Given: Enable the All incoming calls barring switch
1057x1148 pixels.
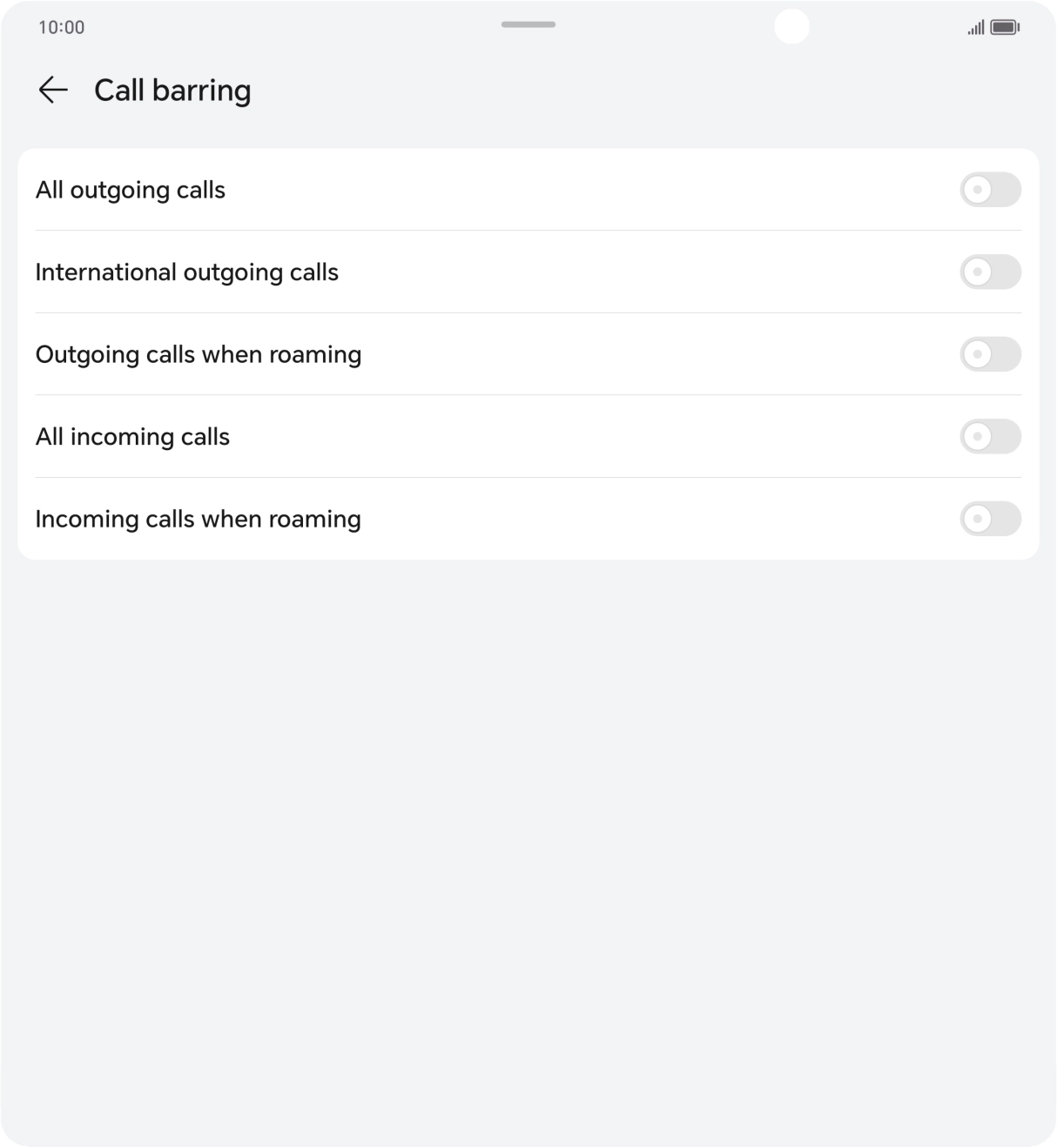Looking at the screenshot, I should 990,436.
